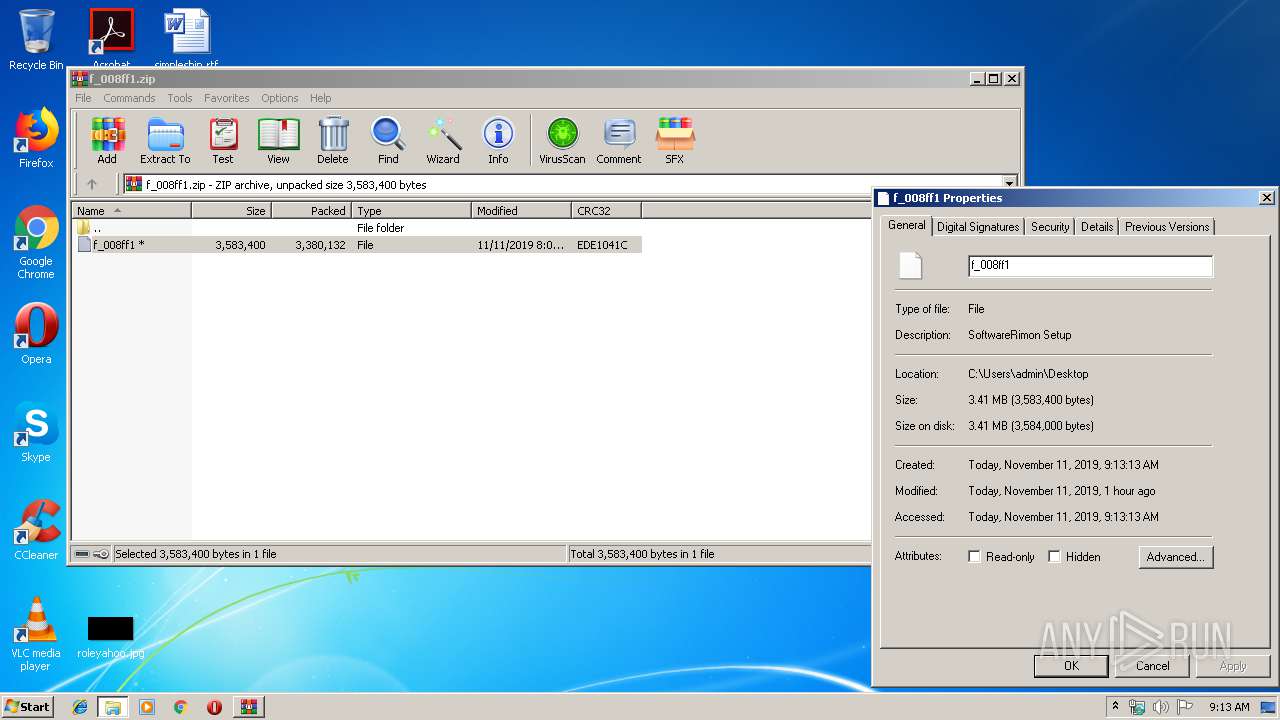
Task: Open Skype desktop shortcut
Action: pyautogui.click(x=36, y=432)
